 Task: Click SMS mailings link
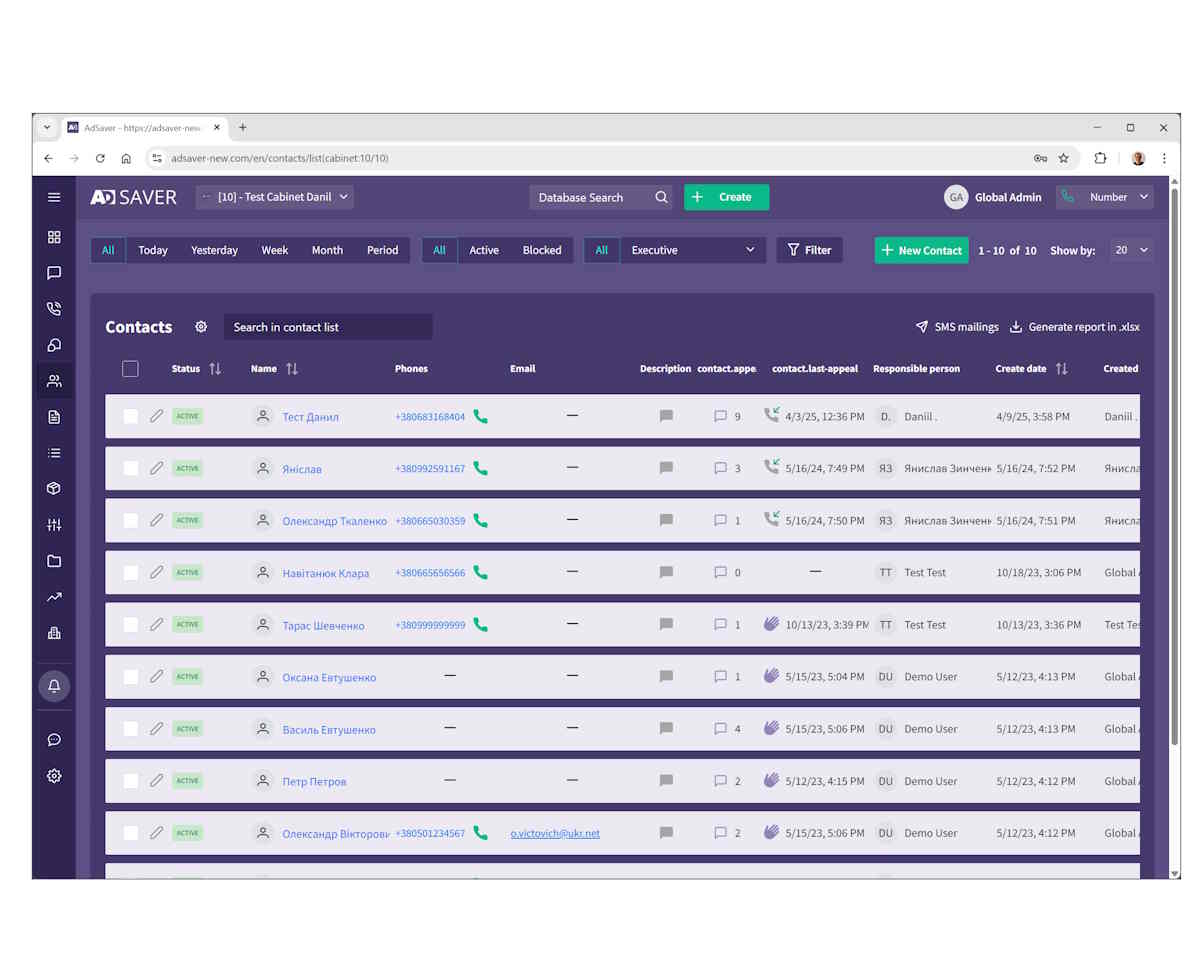tap(957, 327)
